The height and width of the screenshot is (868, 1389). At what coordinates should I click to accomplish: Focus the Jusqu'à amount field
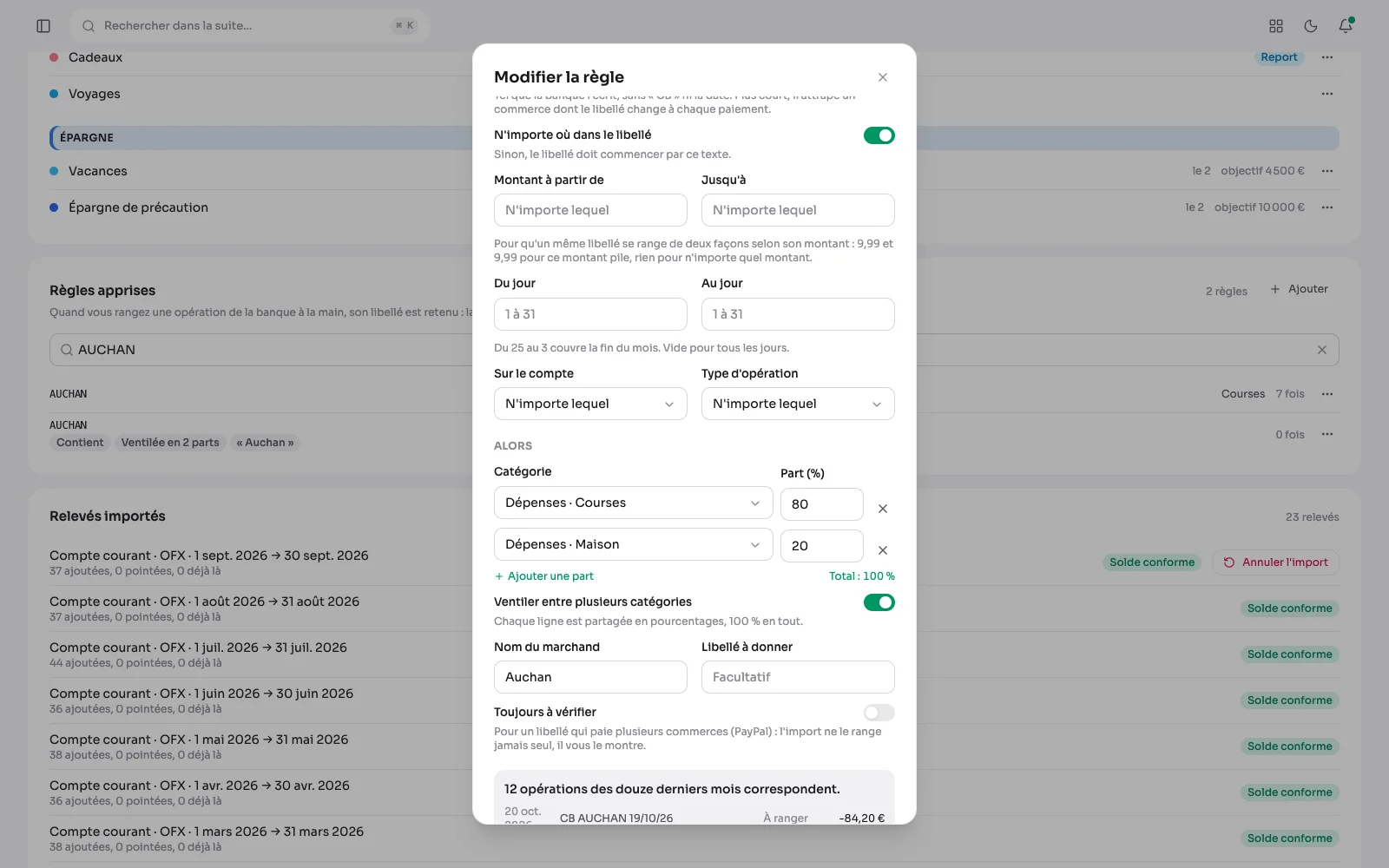click(798, 210)
